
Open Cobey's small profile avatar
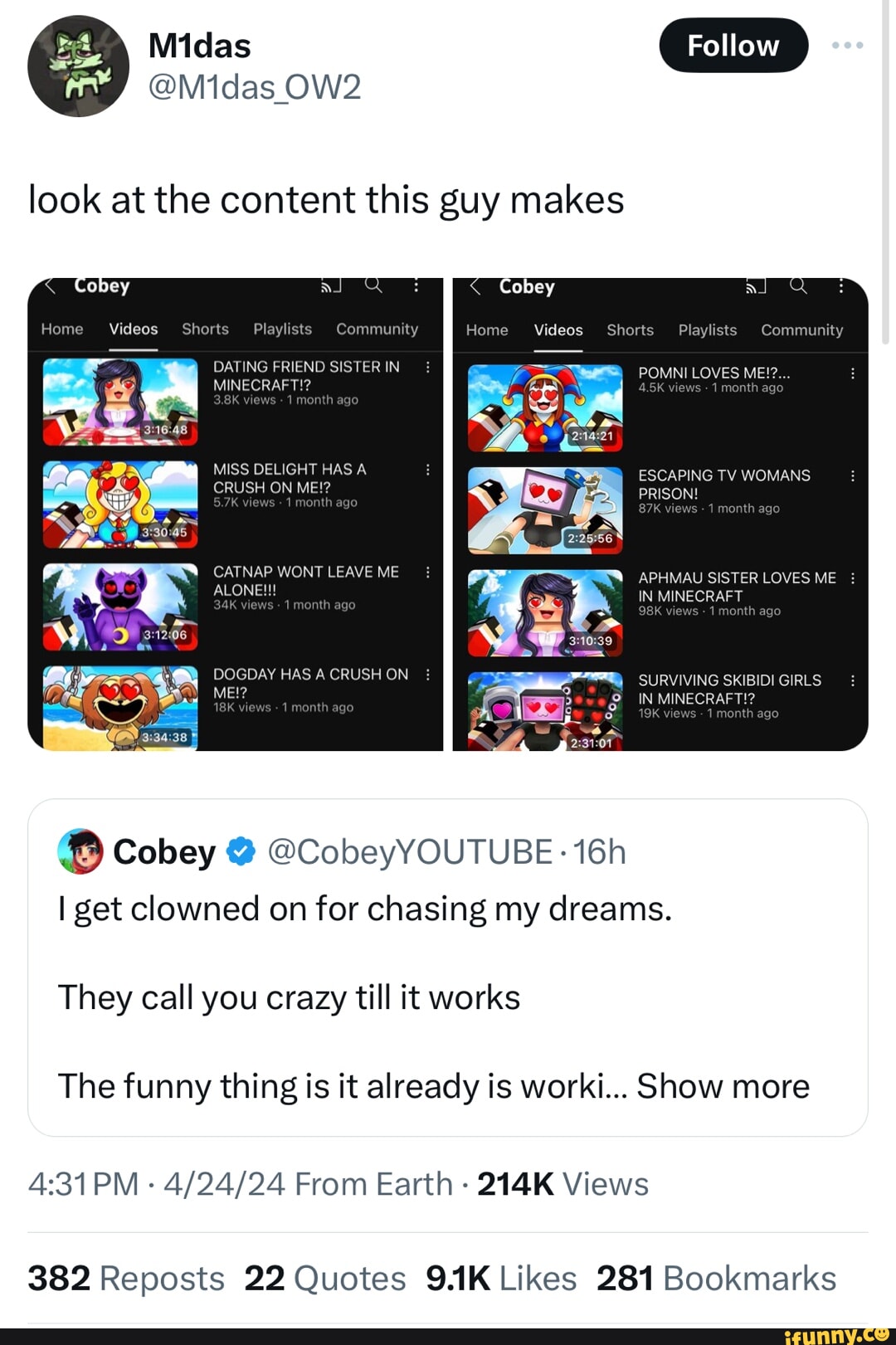pyautogui.click(x=80, y=851)
